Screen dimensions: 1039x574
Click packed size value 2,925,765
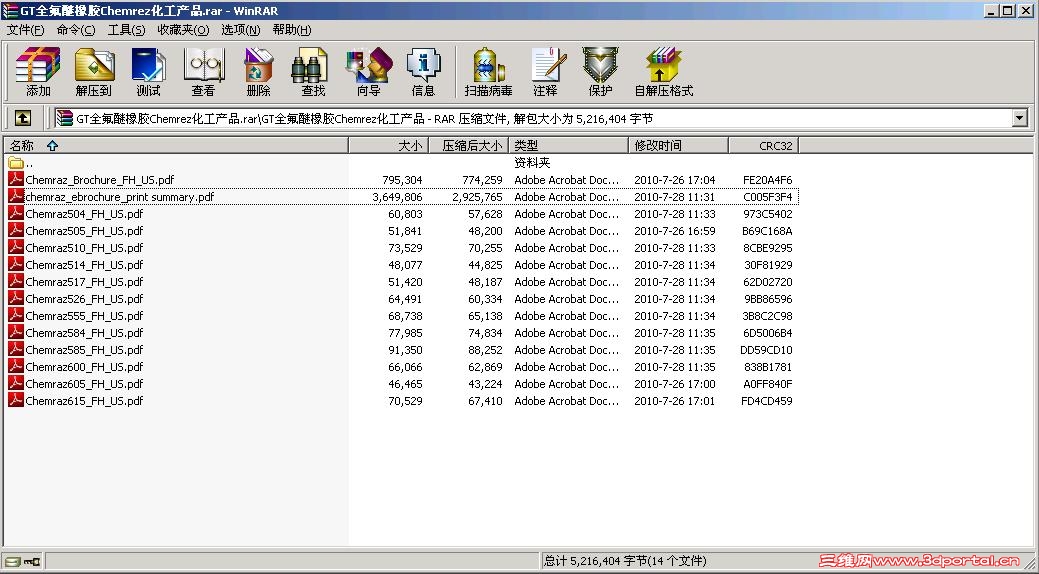click(477, 197)
